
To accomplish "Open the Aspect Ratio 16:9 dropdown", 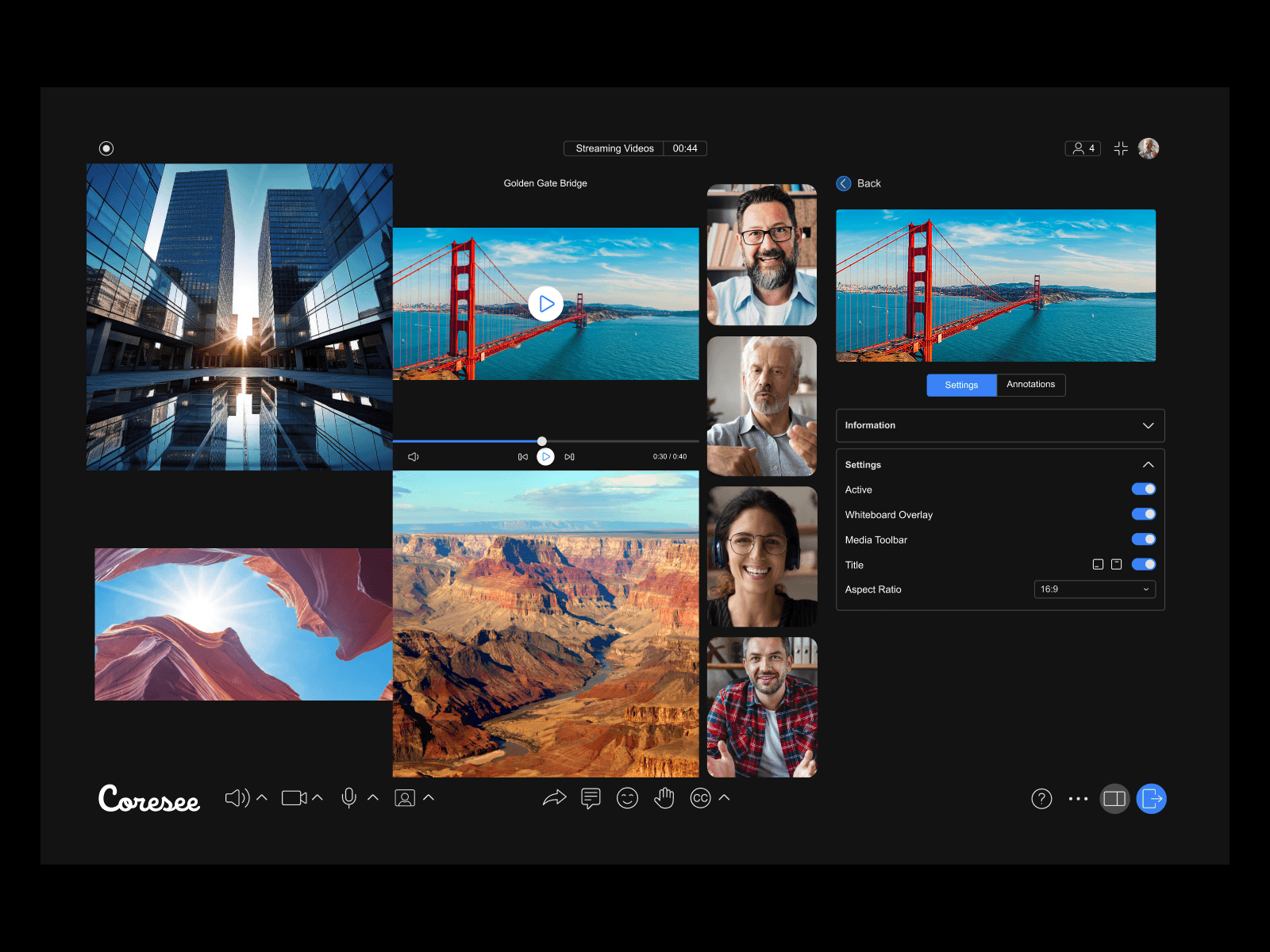I will [x=1094, y=589].
